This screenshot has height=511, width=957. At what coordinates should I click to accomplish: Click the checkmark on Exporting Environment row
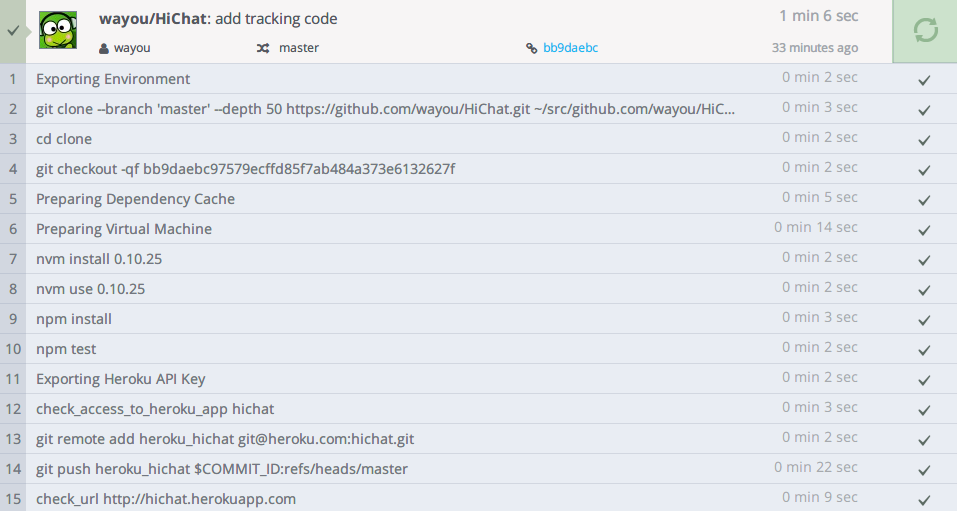(x=924, y=80)
